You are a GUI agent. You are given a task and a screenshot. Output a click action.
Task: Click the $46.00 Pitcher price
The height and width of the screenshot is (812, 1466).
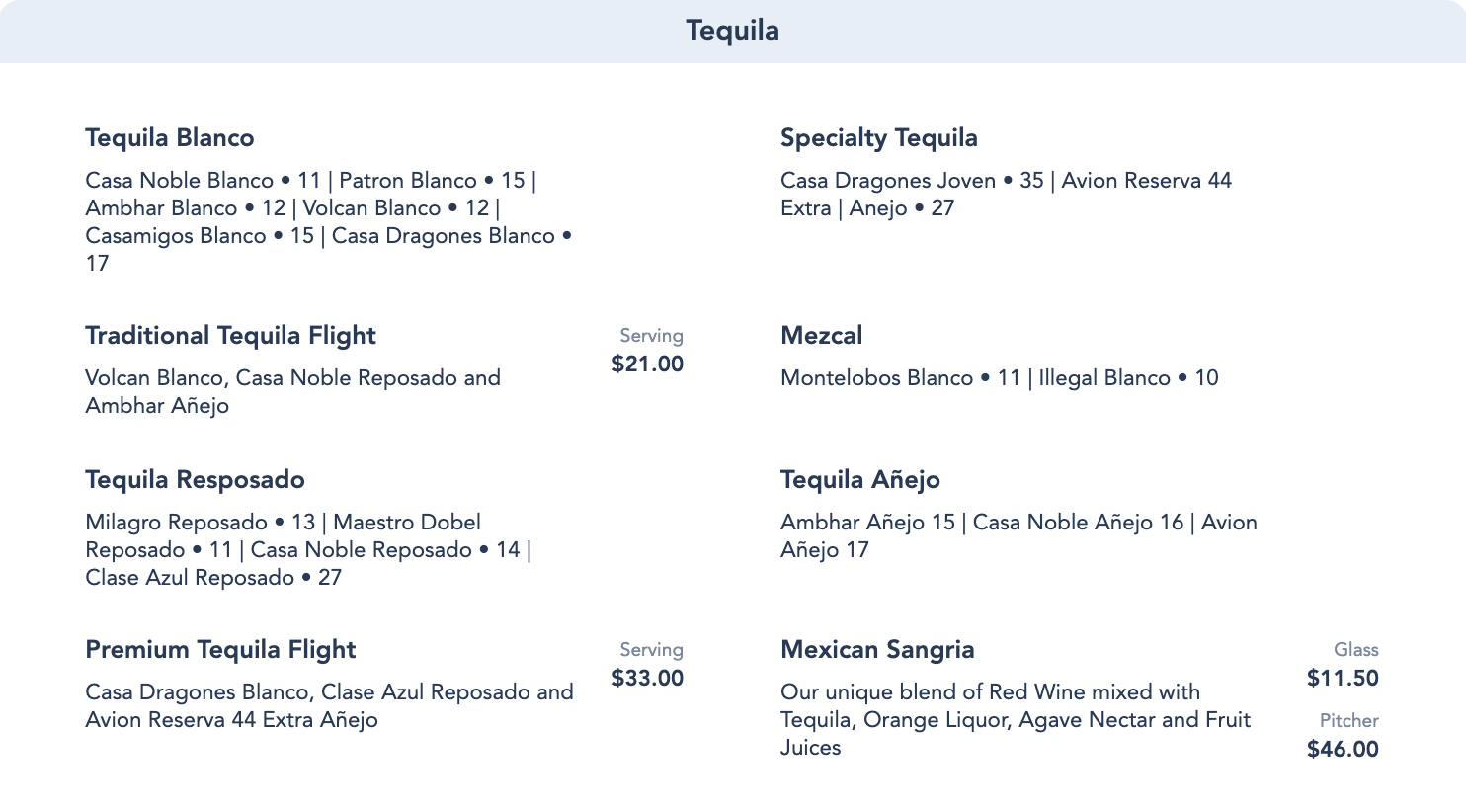[x=1342, y=750]
